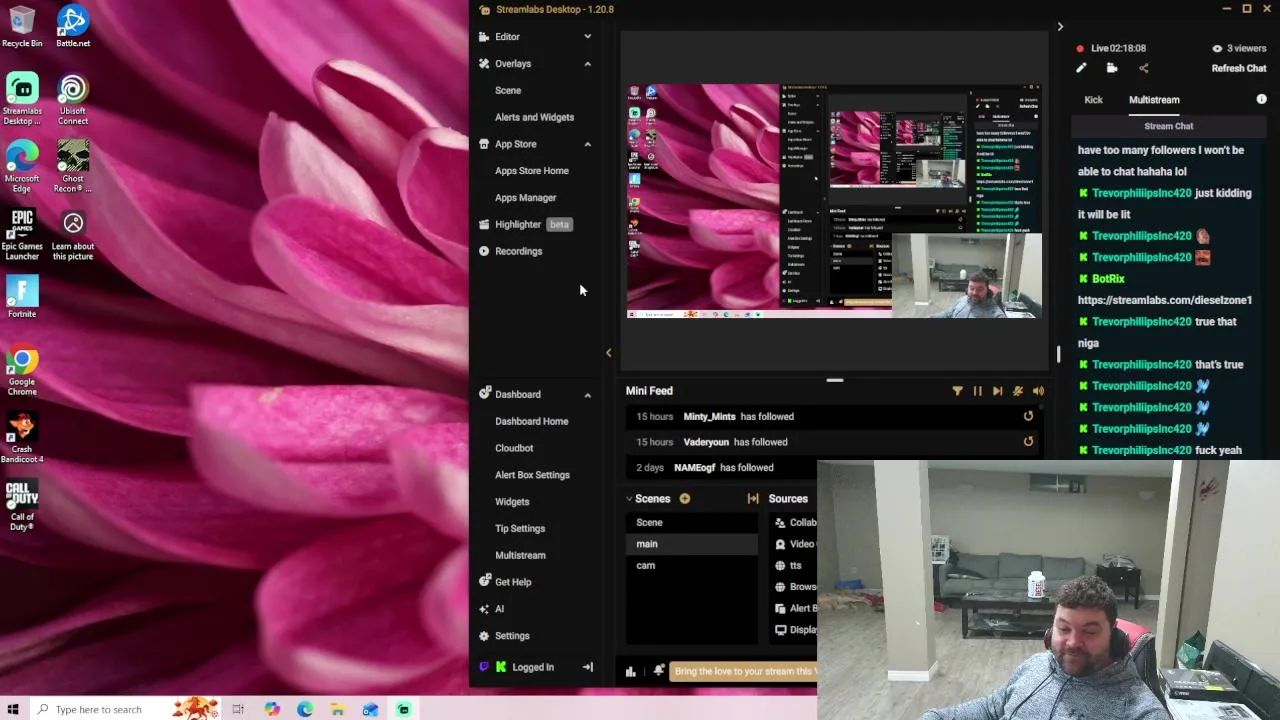Screen dimensions: 1280x720
Task: Replay the Vaderyoun follow alert
Action: pyautogui.click(x=1028, y=441)
